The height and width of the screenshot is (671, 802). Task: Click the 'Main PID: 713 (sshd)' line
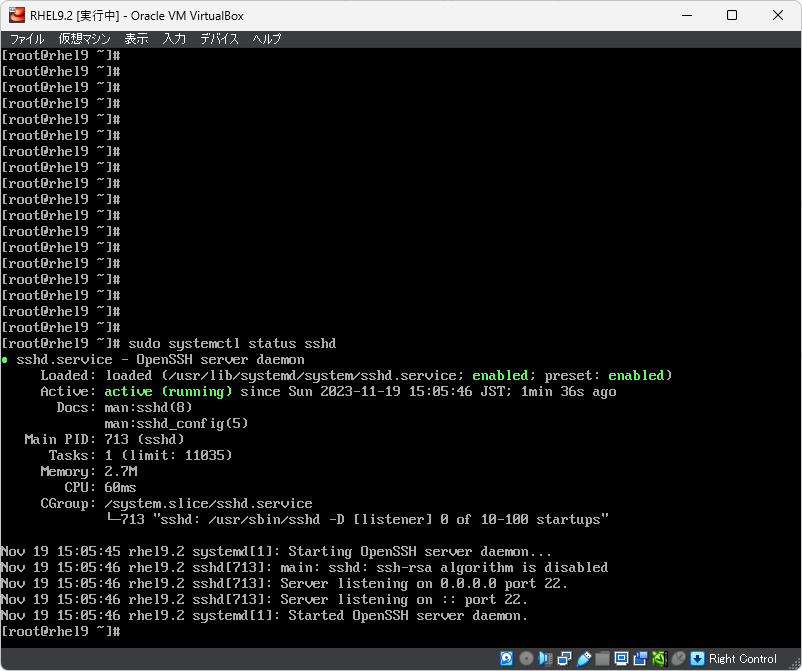pos(104,439)
